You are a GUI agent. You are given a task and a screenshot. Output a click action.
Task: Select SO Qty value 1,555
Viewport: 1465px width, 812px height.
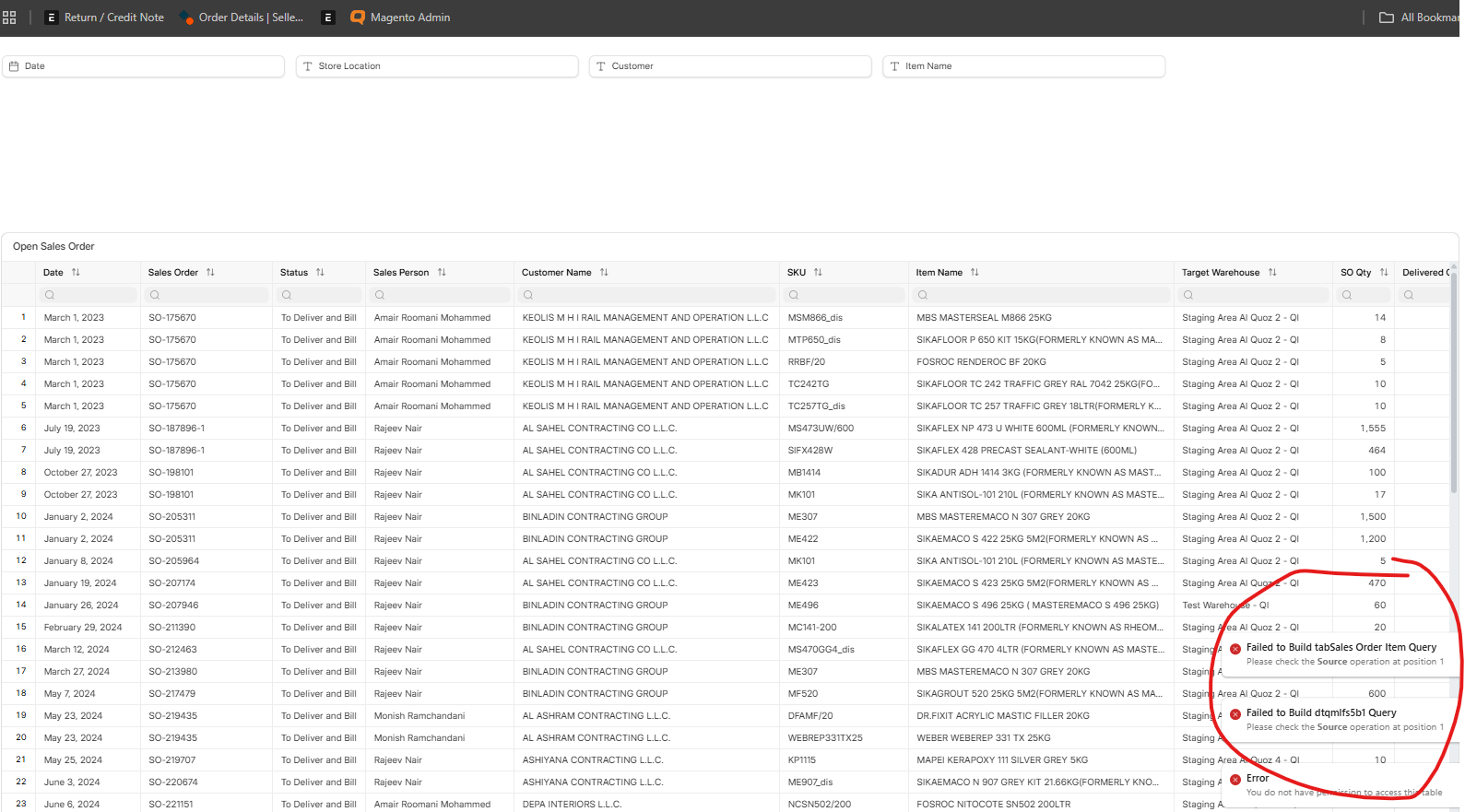coord(1373,429)
